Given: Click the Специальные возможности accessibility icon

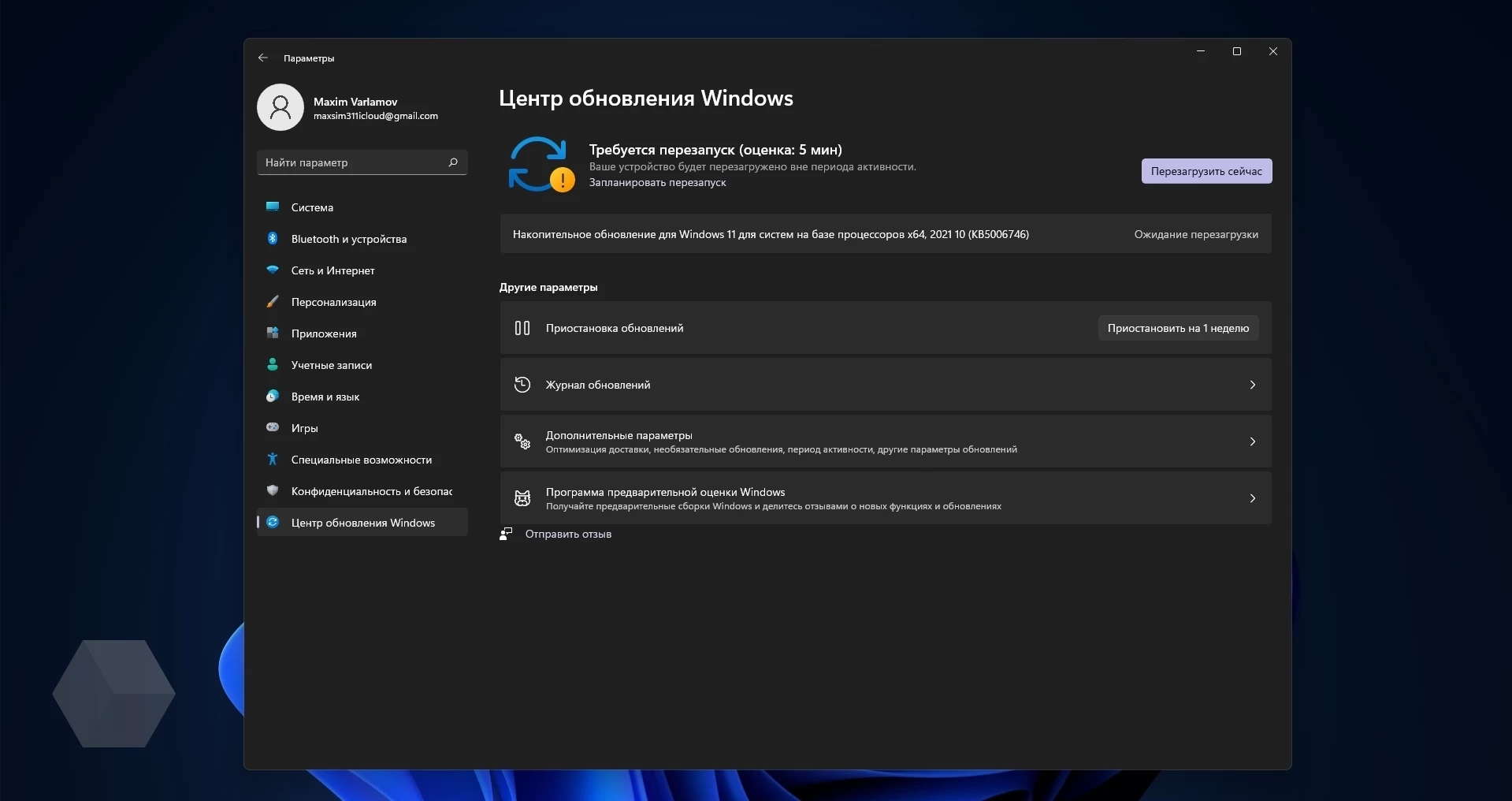Looking at the screenshot, I should (273, 459).
